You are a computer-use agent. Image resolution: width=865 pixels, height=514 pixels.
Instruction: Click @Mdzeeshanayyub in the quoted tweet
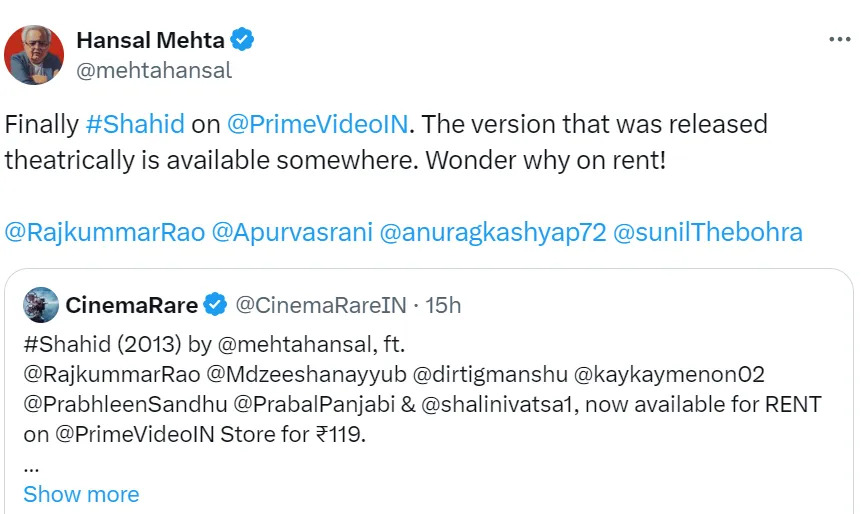[x=304, y=375]
